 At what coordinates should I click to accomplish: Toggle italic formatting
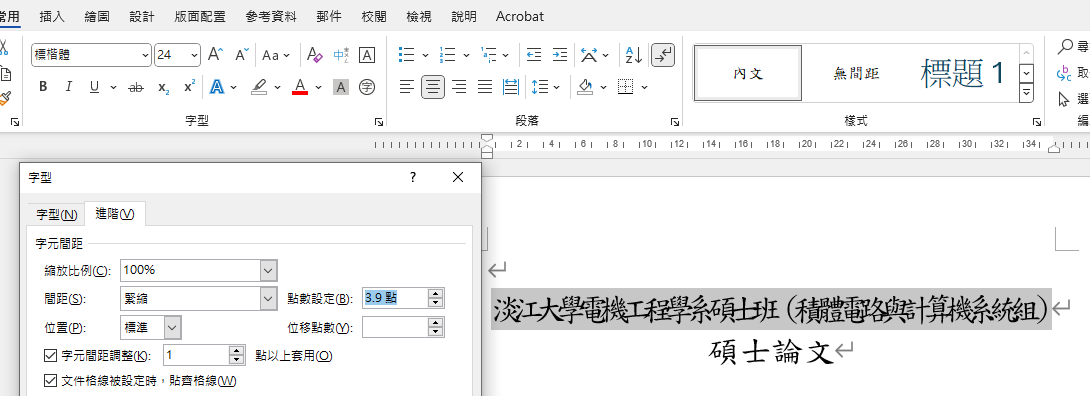coord(68,87)
